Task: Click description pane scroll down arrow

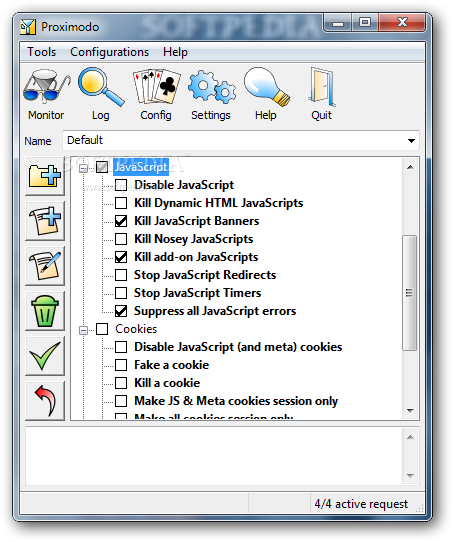Action: 410,476
